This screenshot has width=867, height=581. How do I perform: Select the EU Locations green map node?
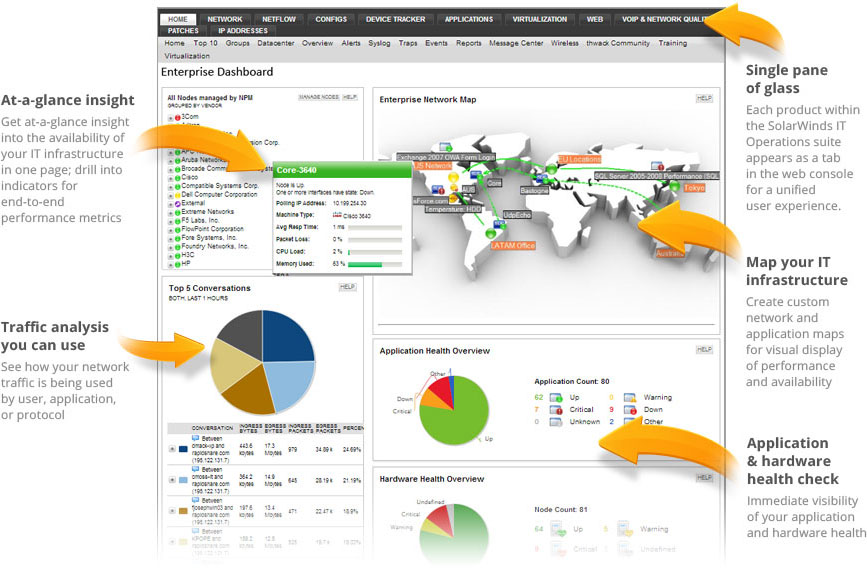click(x=551, y=169)
